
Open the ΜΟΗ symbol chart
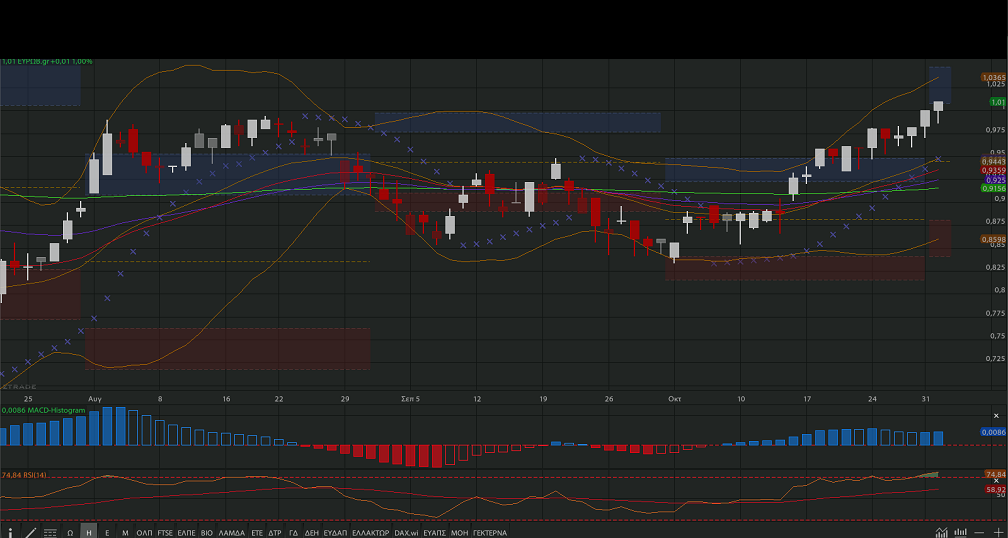[459, 533]
